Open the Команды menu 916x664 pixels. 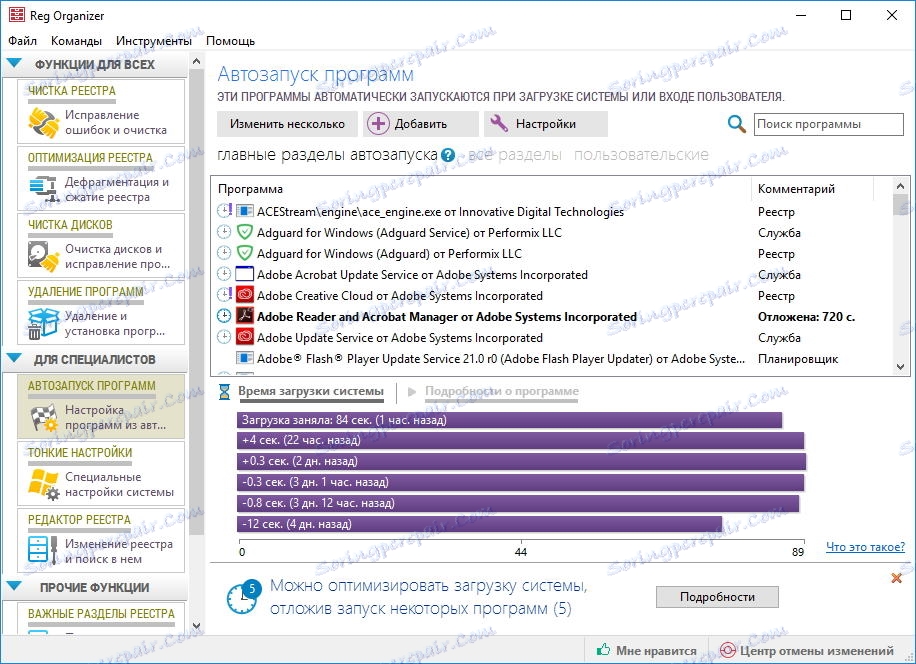76,41
